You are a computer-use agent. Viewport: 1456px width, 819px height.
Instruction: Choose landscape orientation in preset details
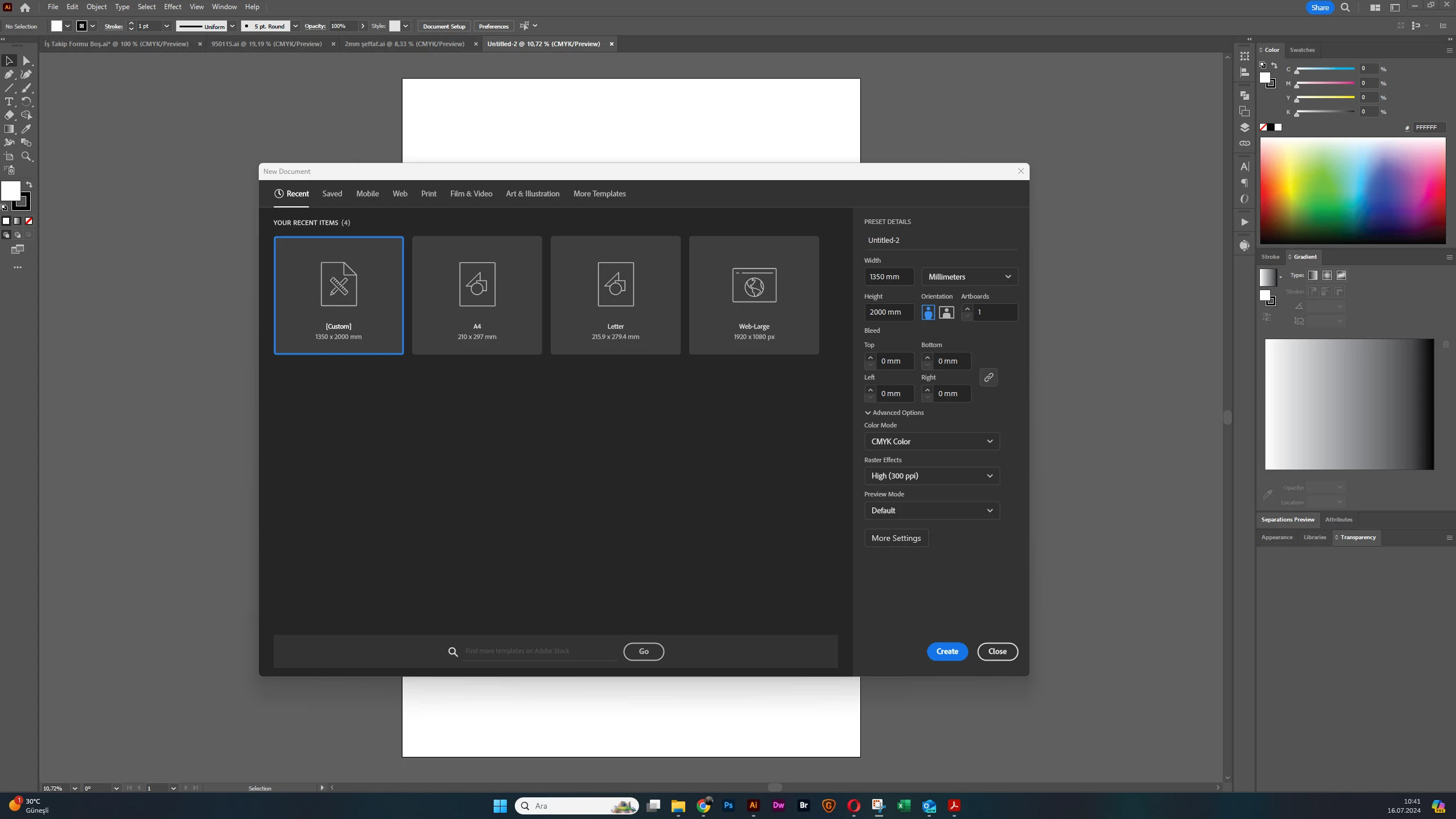pos(946,312)
